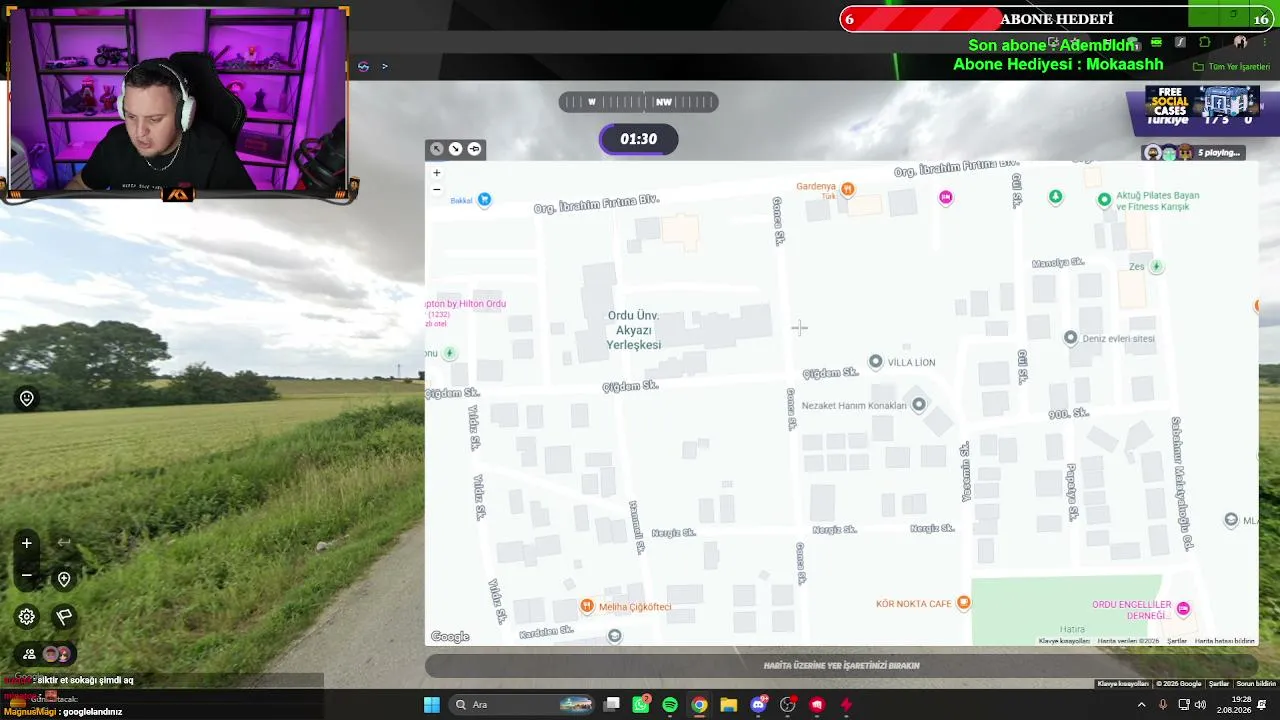Click the KÖR NOKTA CAFE marker
This screenshot has height=720, width=1280.
coord(963,602)
